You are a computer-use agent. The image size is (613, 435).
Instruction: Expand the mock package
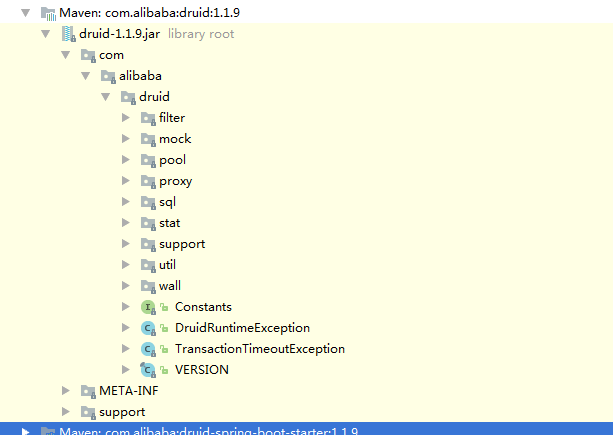pos(125,139)
